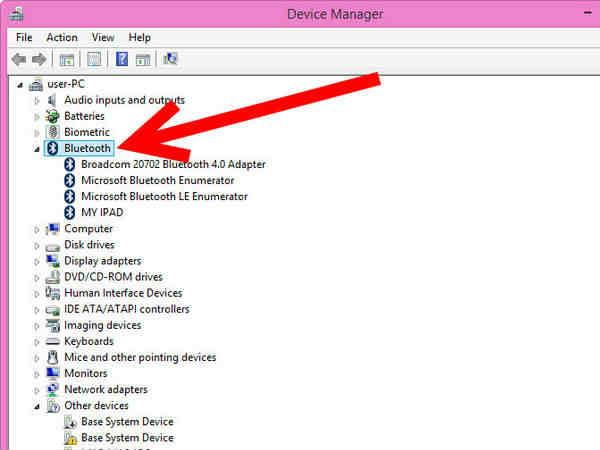Image resolution: width=600 pixels, height=450 pixels.
Task: Open the View menu
Action: pyautogui.click(x=104, y=38)
